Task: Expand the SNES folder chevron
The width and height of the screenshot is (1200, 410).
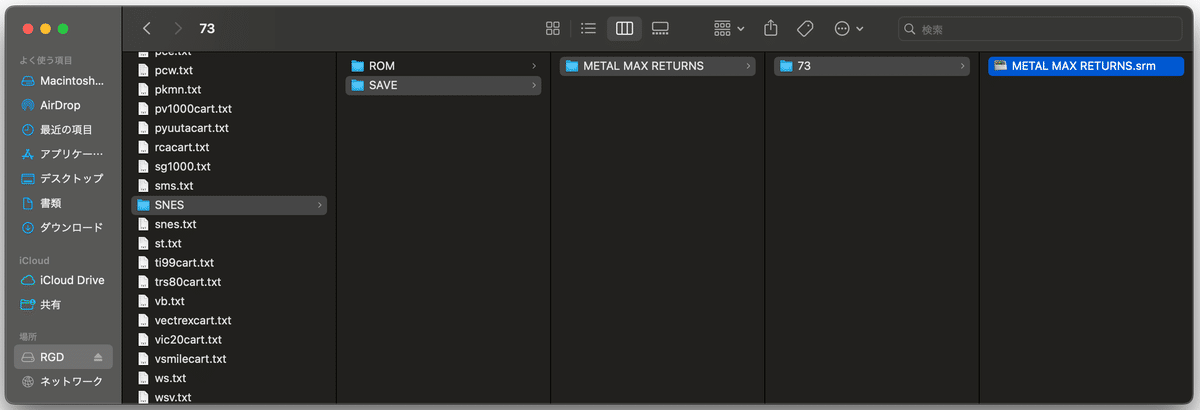Action: coord(320,205)
